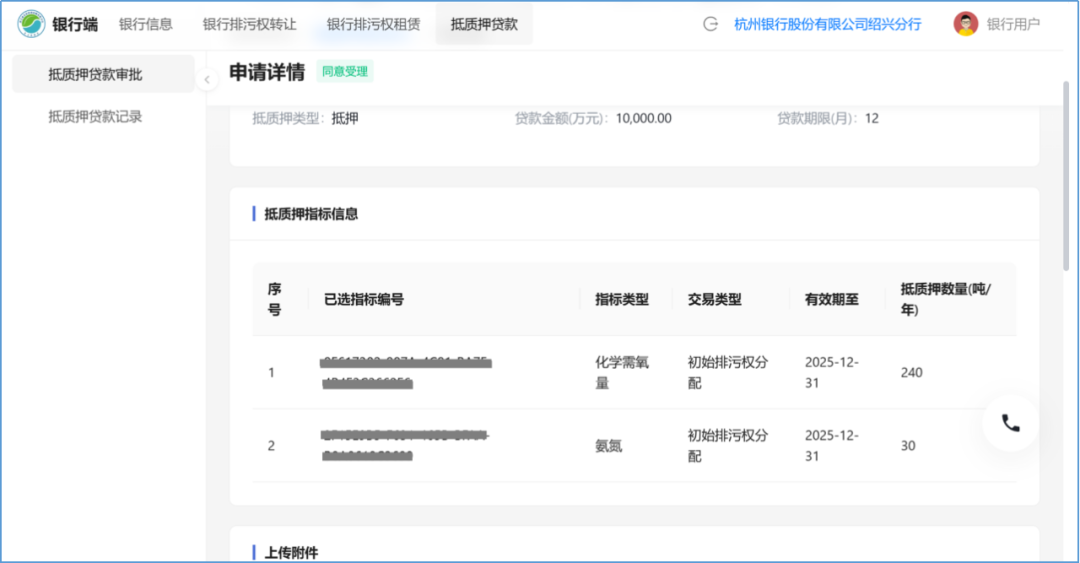
Task: Click the 同意受理 status tag
Action: pos(345,72)
